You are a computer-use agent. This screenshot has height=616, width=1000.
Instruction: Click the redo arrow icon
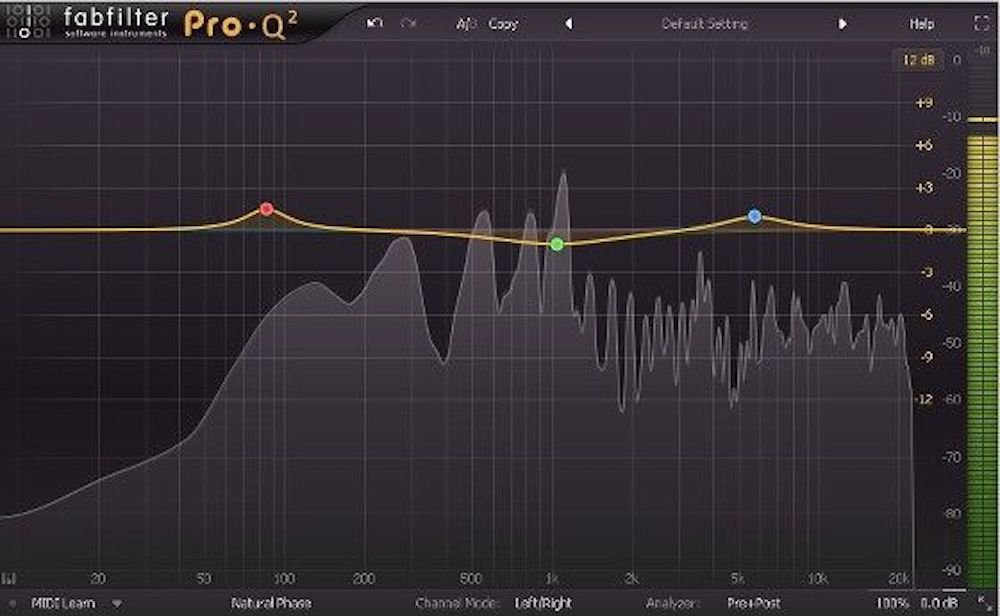click(408, 23)
